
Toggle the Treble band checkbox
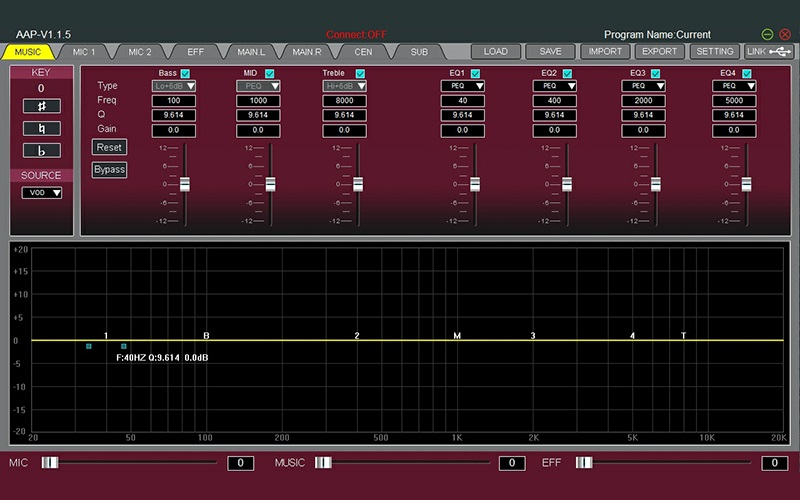tap(359, 73)
